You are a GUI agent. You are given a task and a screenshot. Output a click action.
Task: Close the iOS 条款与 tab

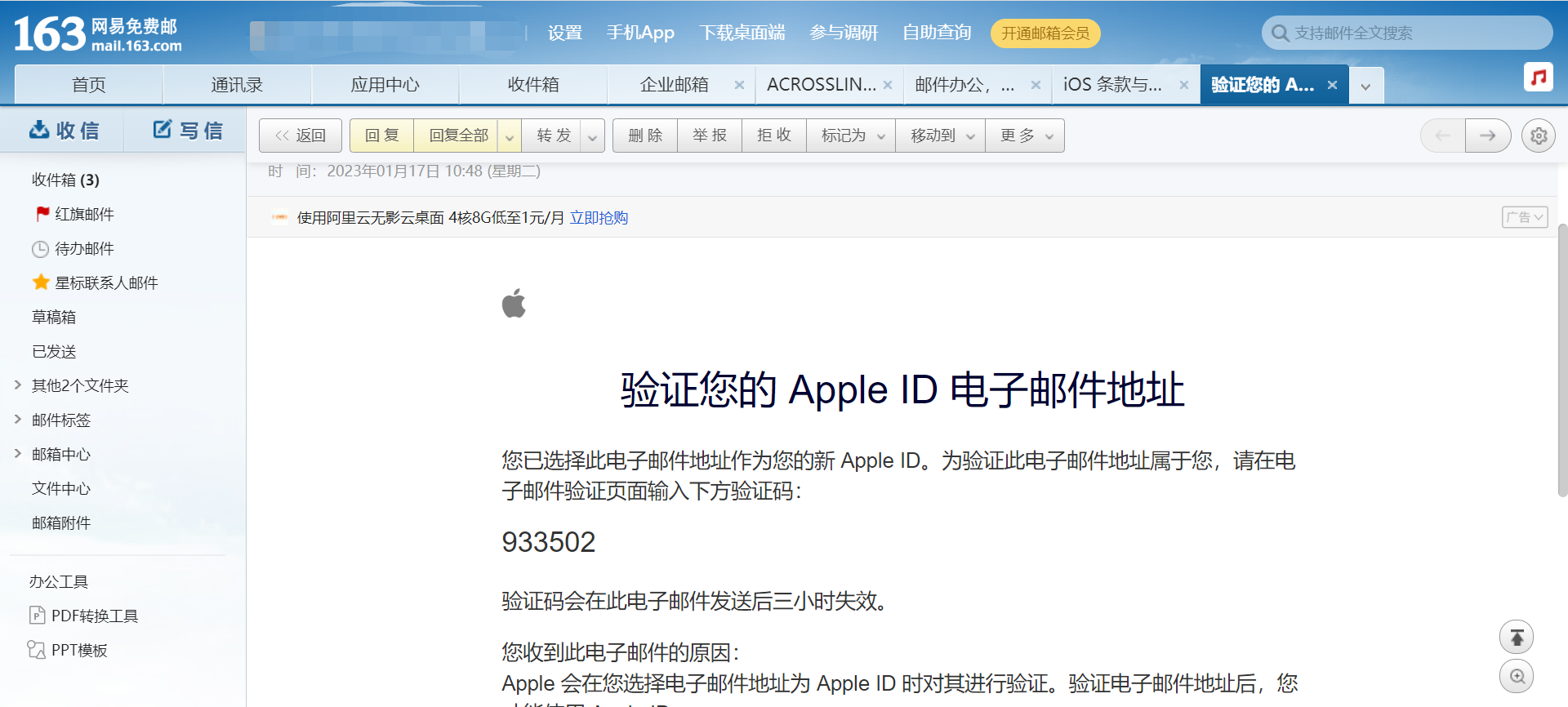[x=1184, y=85]
